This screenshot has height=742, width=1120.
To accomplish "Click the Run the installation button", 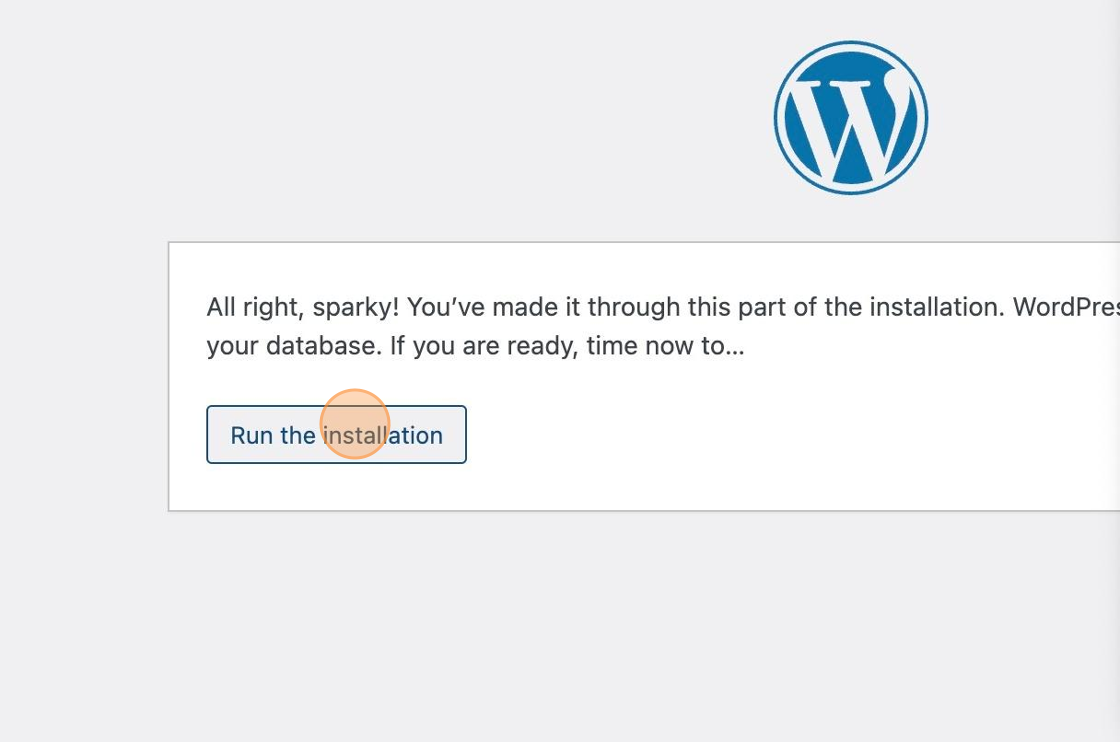I will 336,435.
